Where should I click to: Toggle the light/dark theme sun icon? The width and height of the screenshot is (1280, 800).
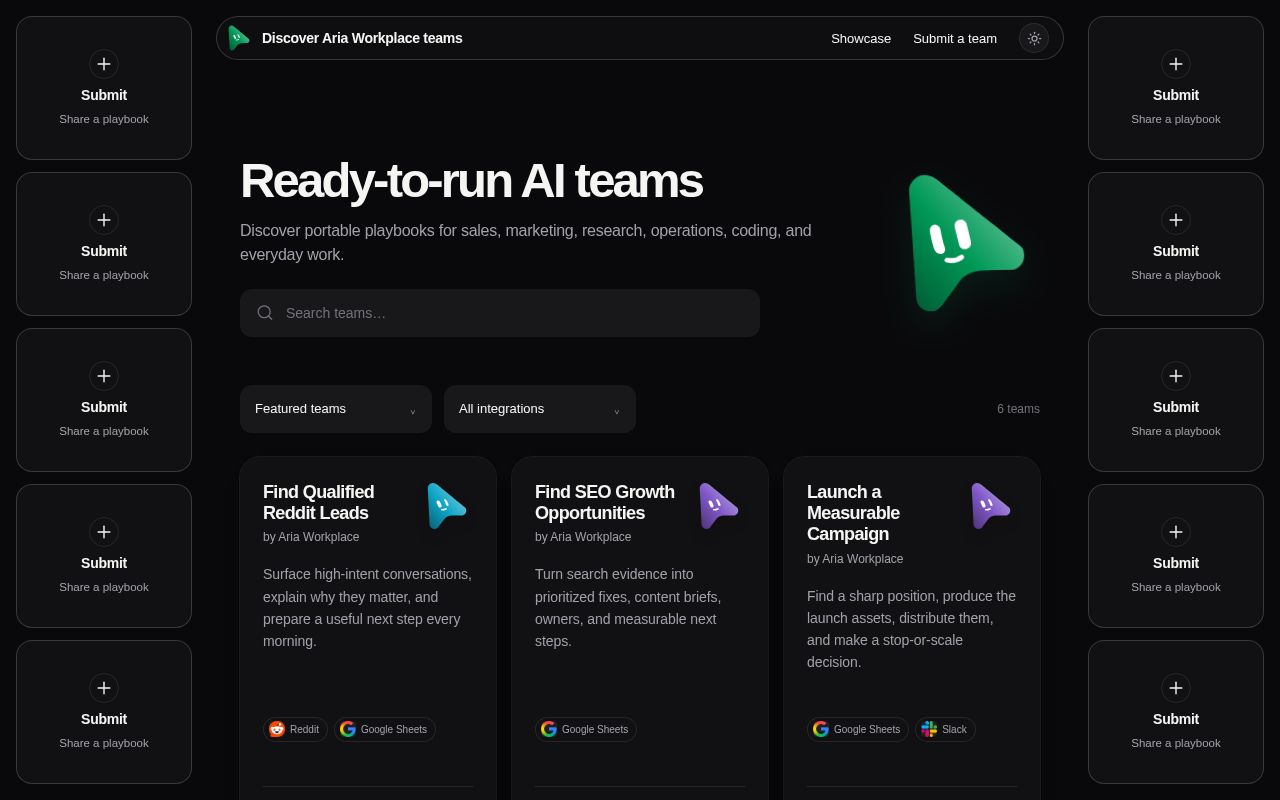[x=1034, y=38]
